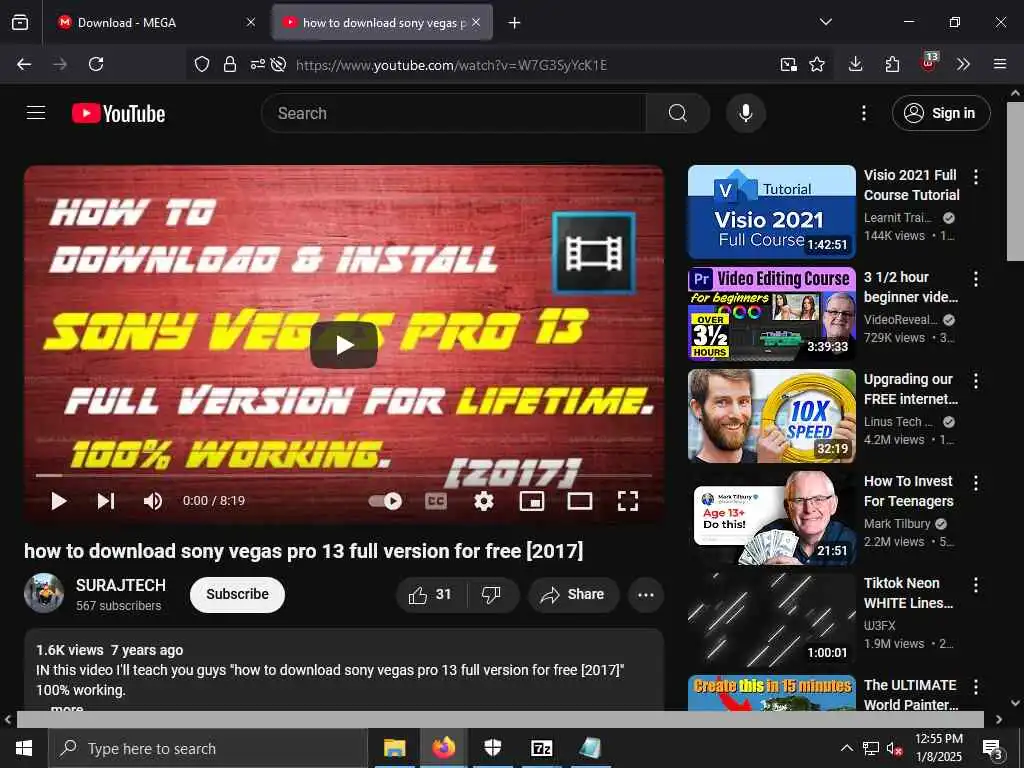This screenshot has width=1024, height=768.
Task: Skip to the next video
Action: 106,501
